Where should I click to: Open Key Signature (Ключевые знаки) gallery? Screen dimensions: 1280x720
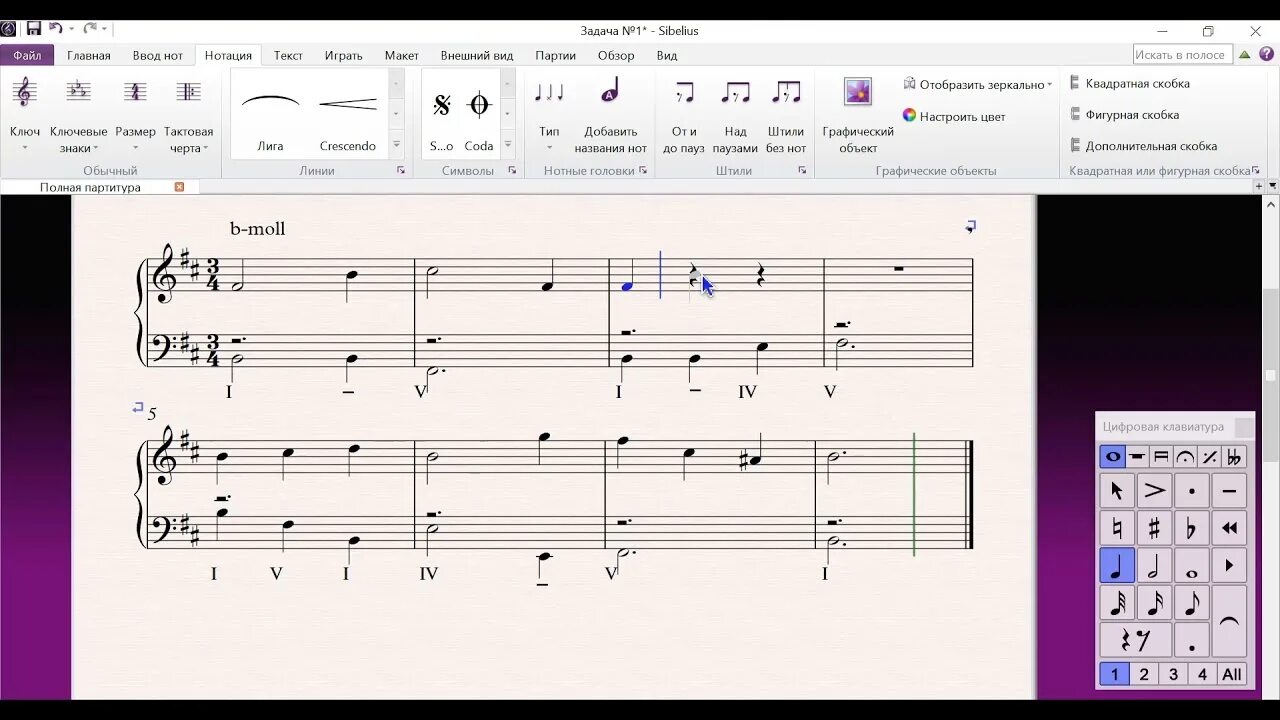coord(78,93)
